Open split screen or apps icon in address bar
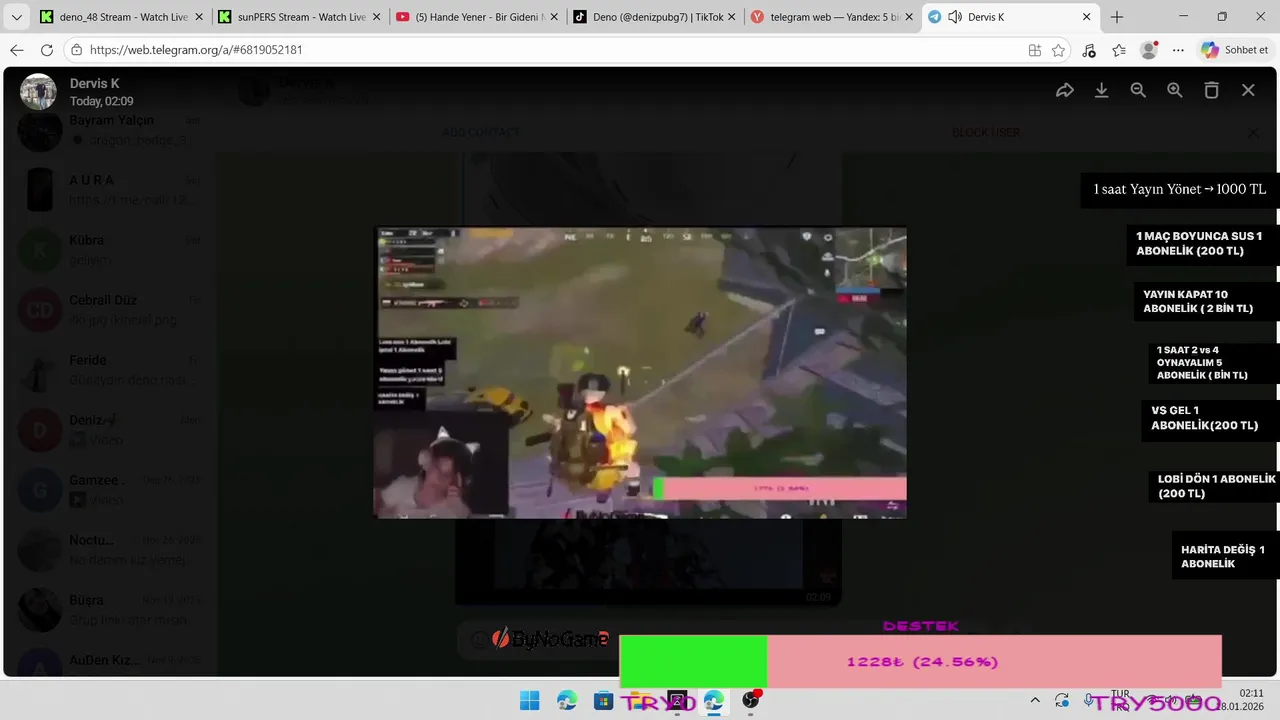This screenshot has width=1280, height=720. [x=1035, y=50]
